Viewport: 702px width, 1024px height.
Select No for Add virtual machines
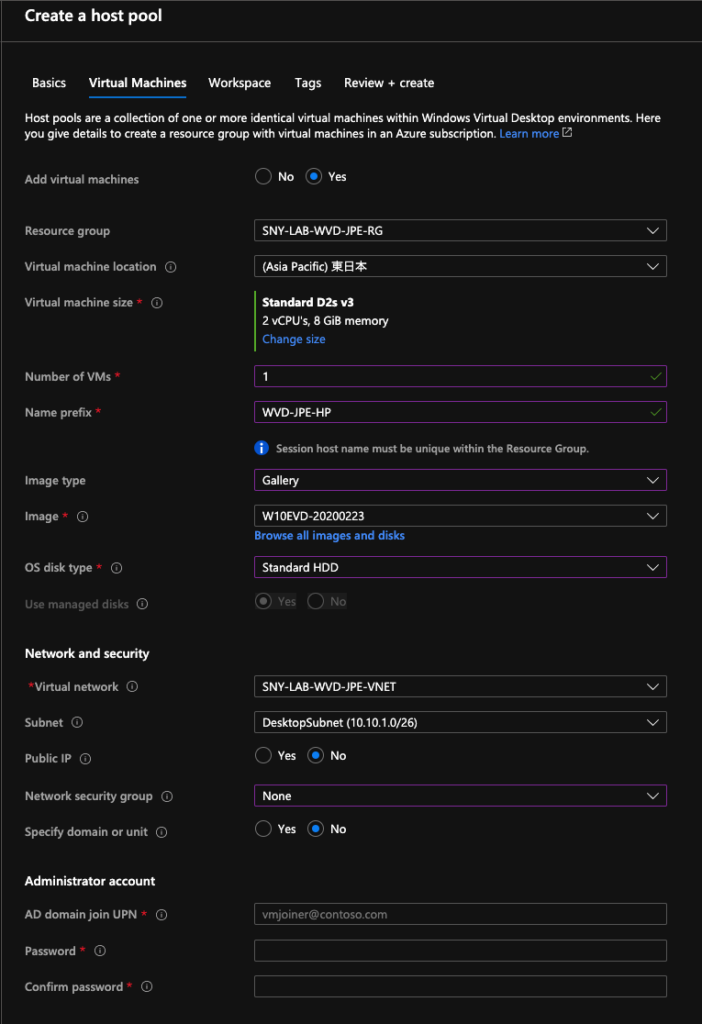263,176
